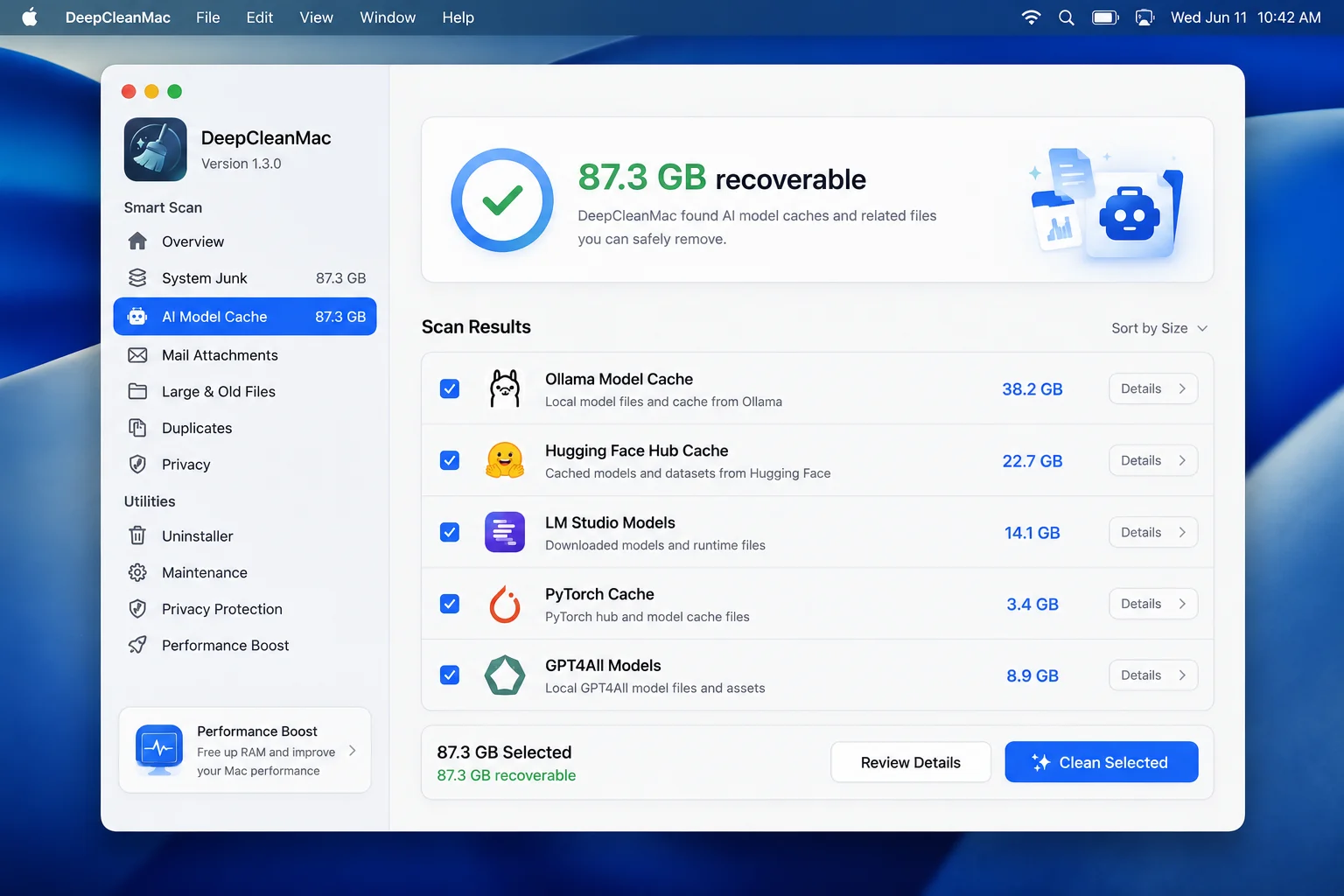The height and width of the screenshot is (896, 1344).
Task: Open the Edit menu
Action: (260, 17)
